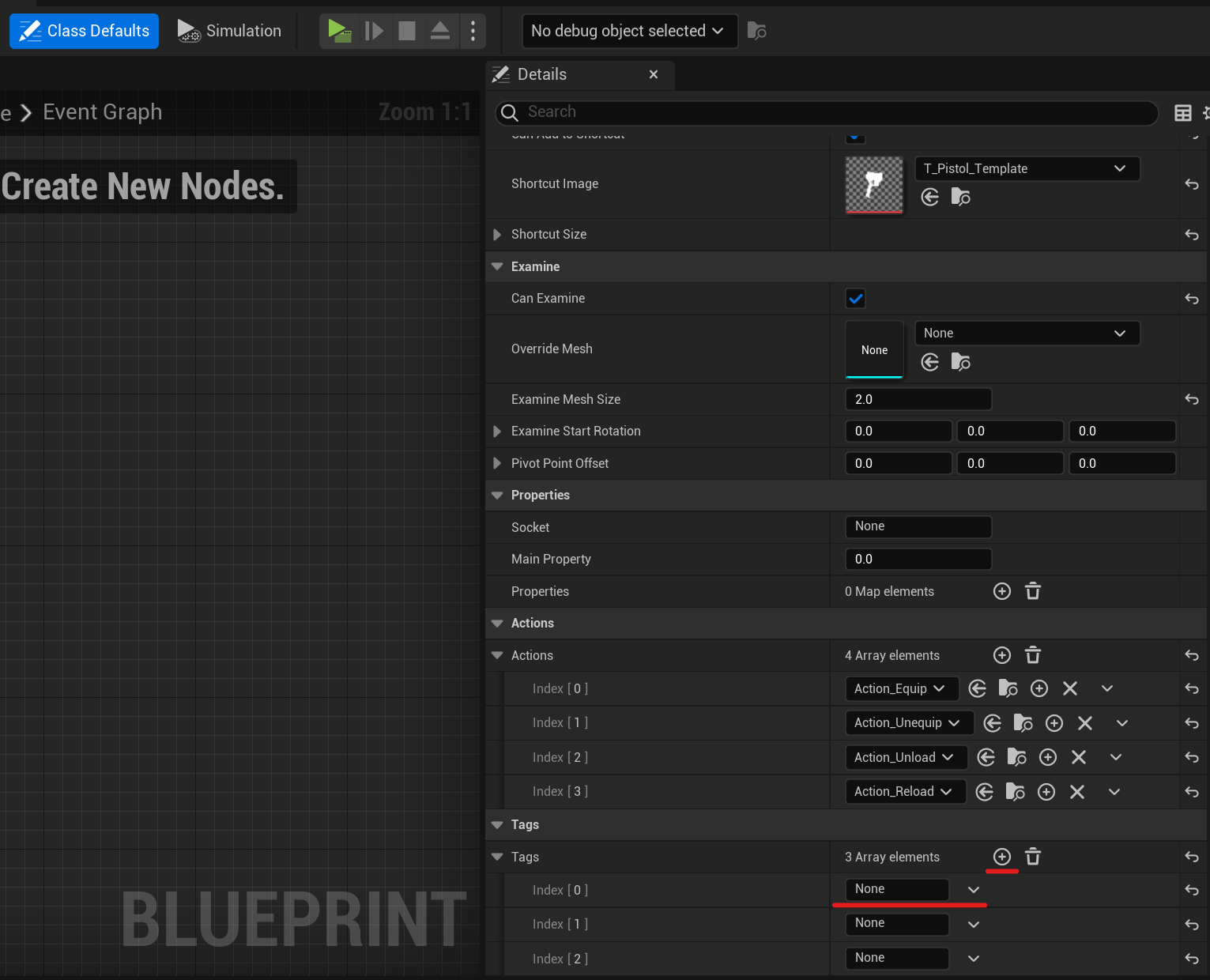Browse to Shortcut Image asset in content browser
Screen dimensions: 1210x980
coord(961,197)
